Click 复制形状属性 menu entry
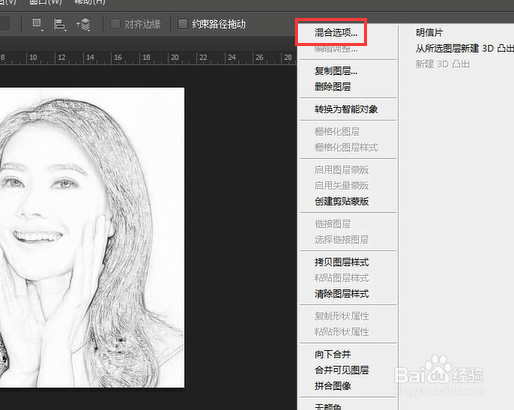The width and height of the screenshot is (514, 410). pos(341,316)
